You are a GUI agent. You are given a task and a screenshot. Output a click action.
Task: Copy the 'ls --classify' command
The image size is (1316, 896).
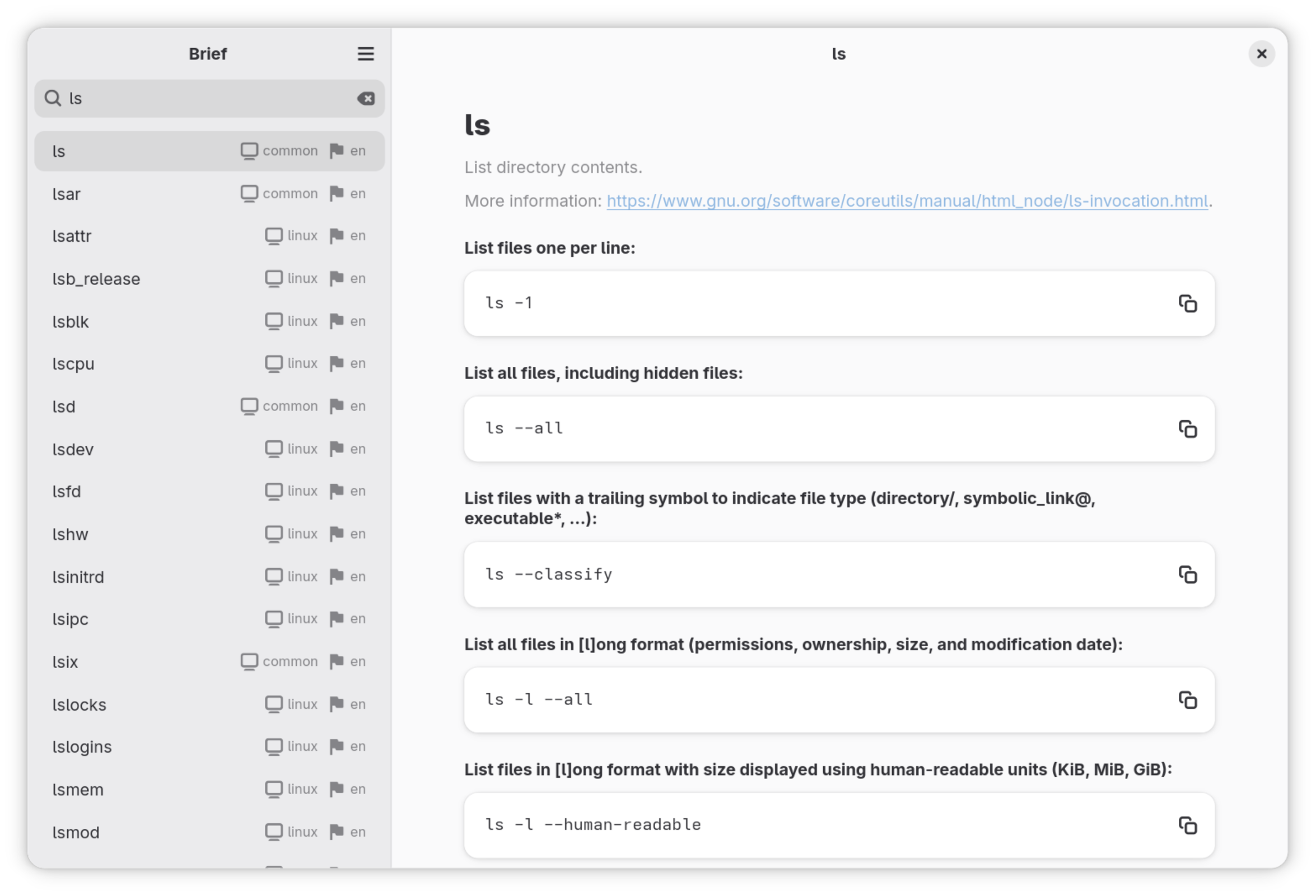1187,575
